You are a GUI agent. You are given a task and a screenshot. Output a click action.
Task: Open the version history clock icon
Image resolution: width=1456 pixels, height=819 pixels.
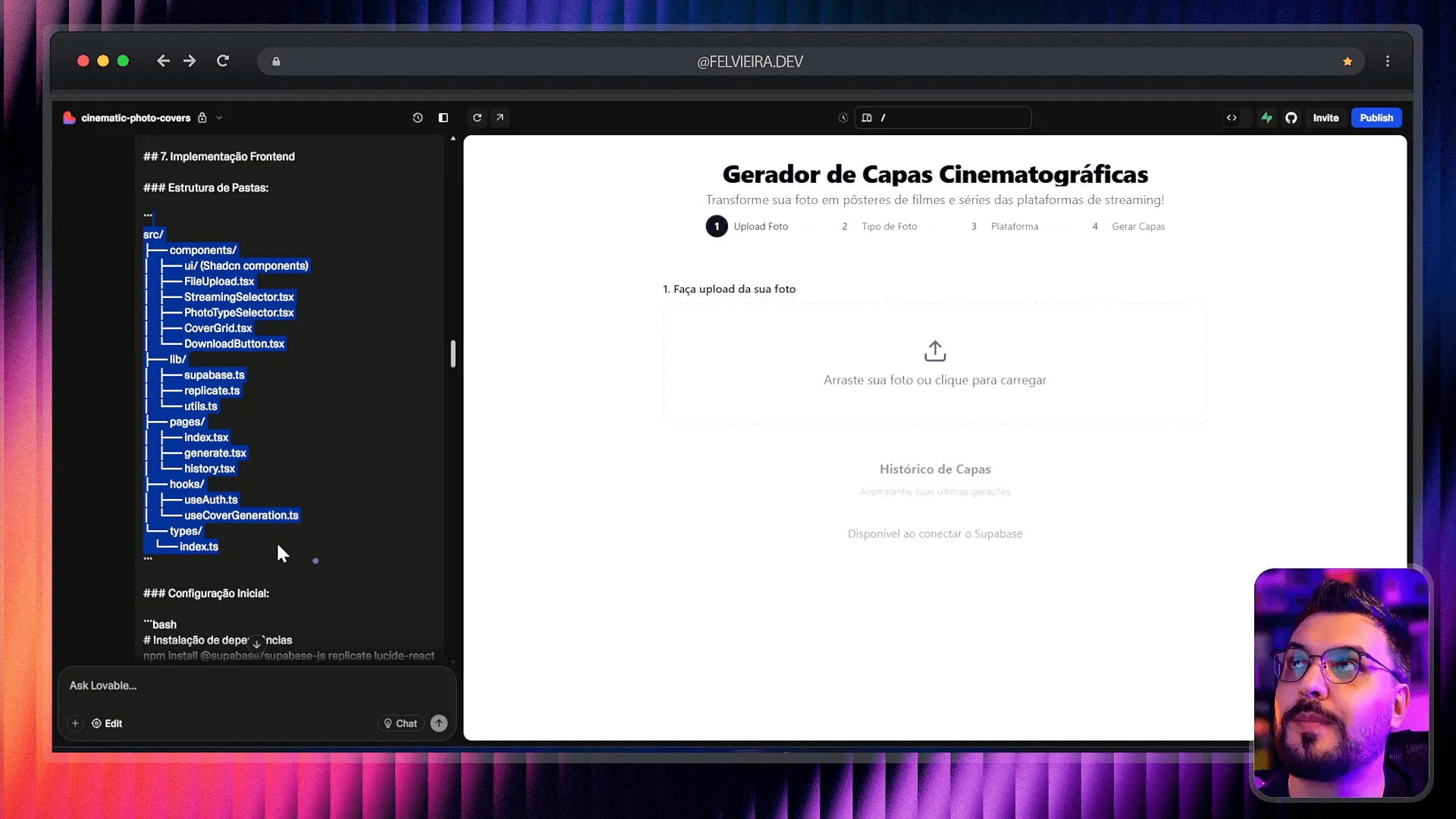418,118
